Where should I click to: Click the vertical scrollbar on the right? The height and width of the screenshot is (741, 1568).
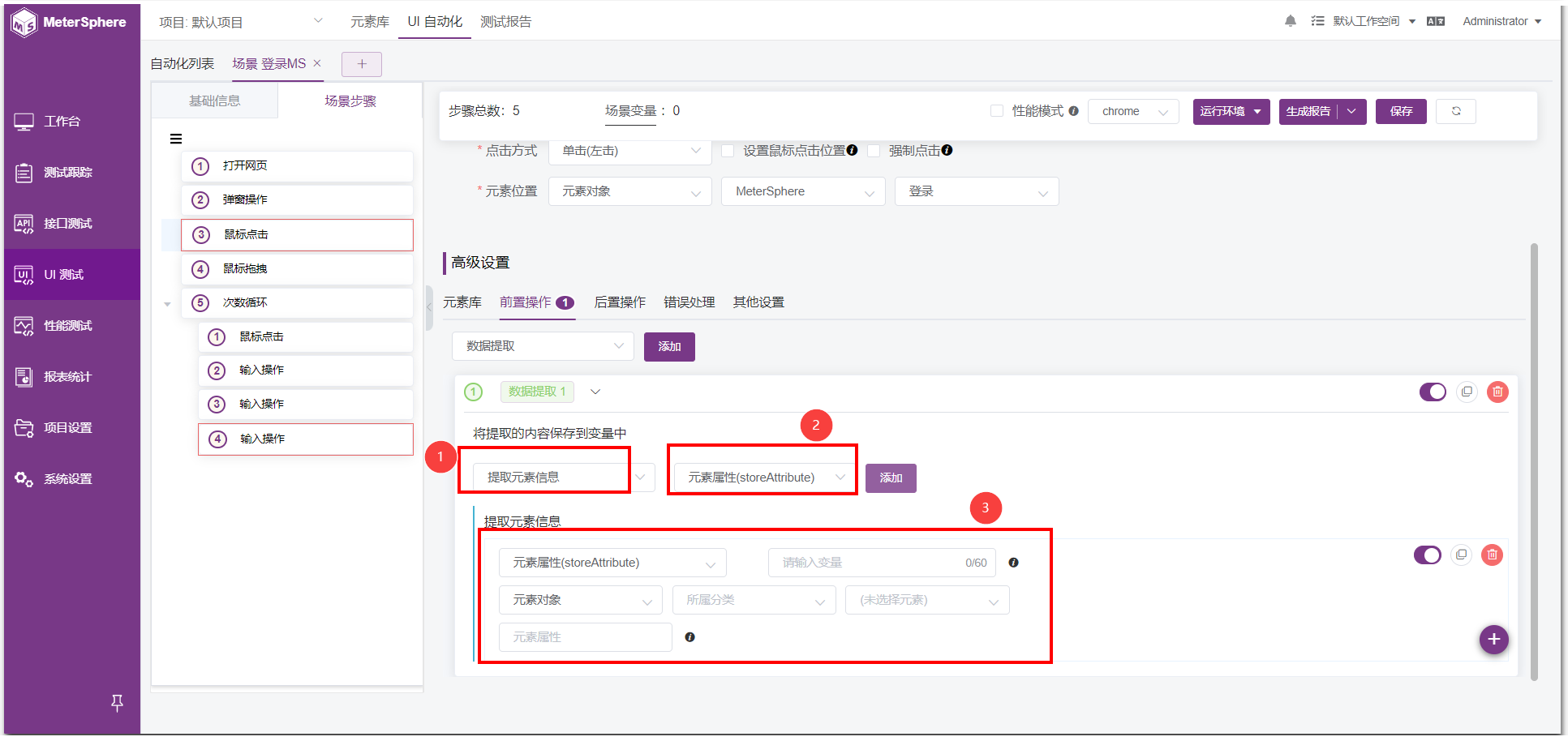click(x=1534, y=462)
